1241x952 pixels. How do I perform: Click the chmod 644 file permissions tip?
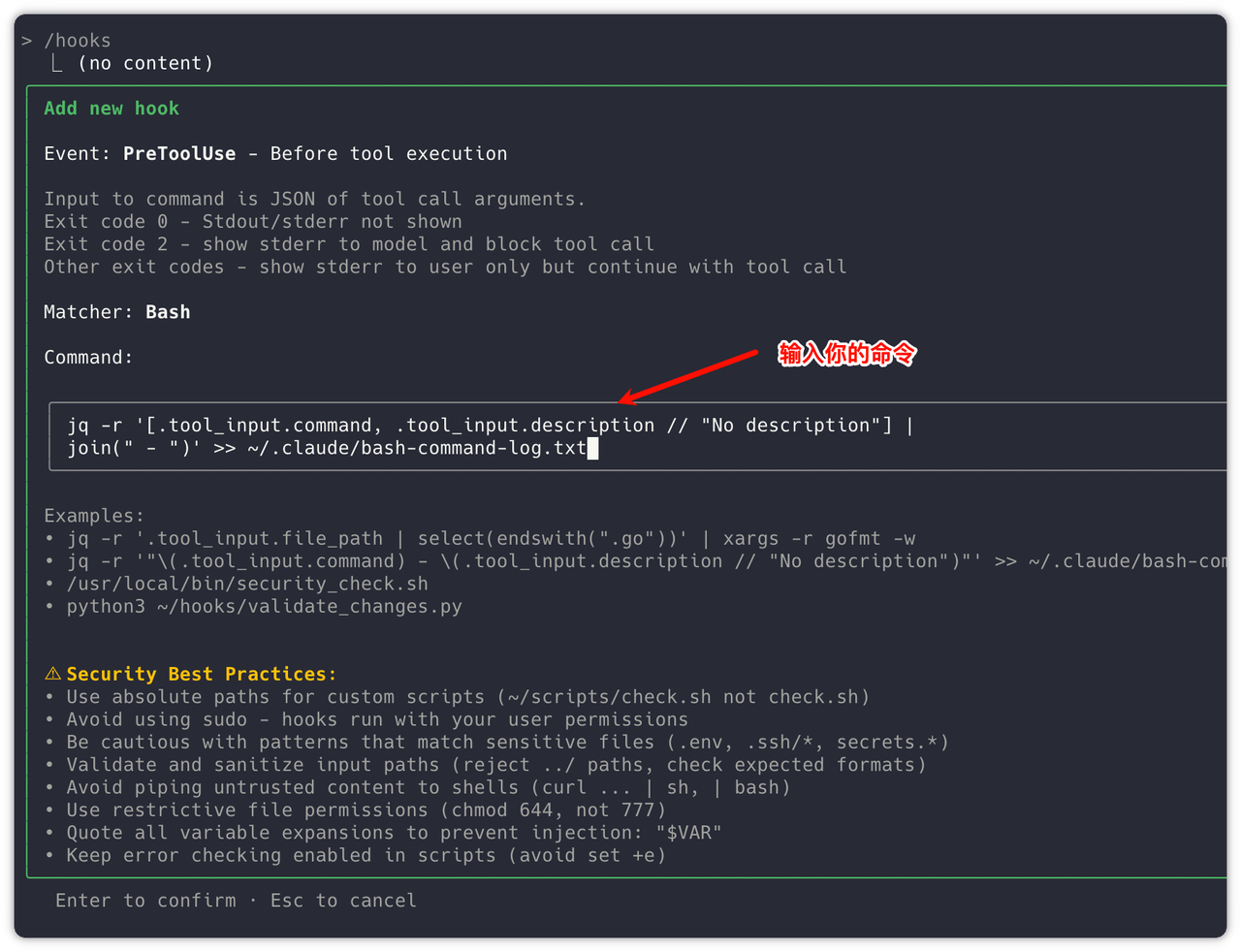pyautogui.click(x=366, y=810)
